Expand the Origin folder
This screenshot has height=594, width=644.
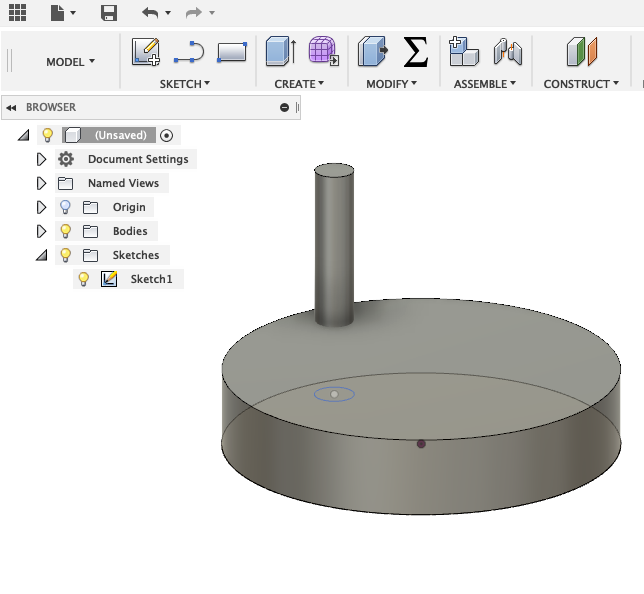pos(41,207)
